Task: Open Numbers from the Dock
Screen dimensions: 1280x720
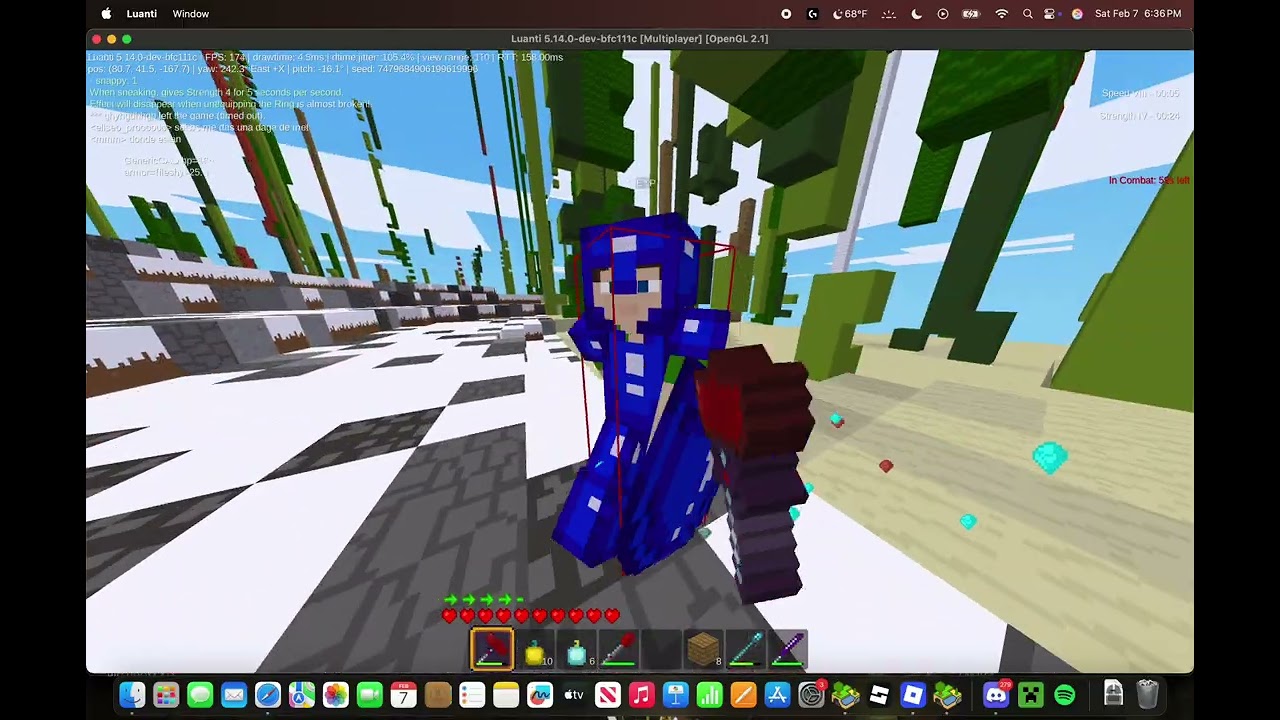Action: coord(710,695)
